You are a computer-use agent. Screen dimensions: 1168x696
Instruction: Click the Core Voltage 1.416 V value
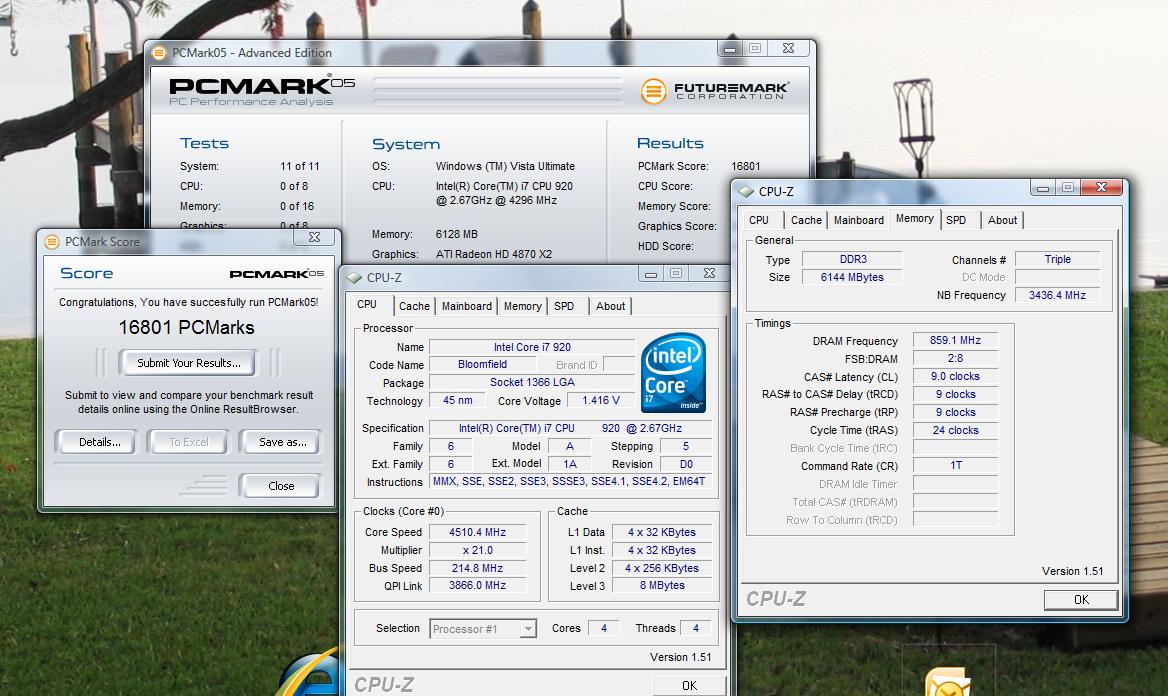pos(600,400)
